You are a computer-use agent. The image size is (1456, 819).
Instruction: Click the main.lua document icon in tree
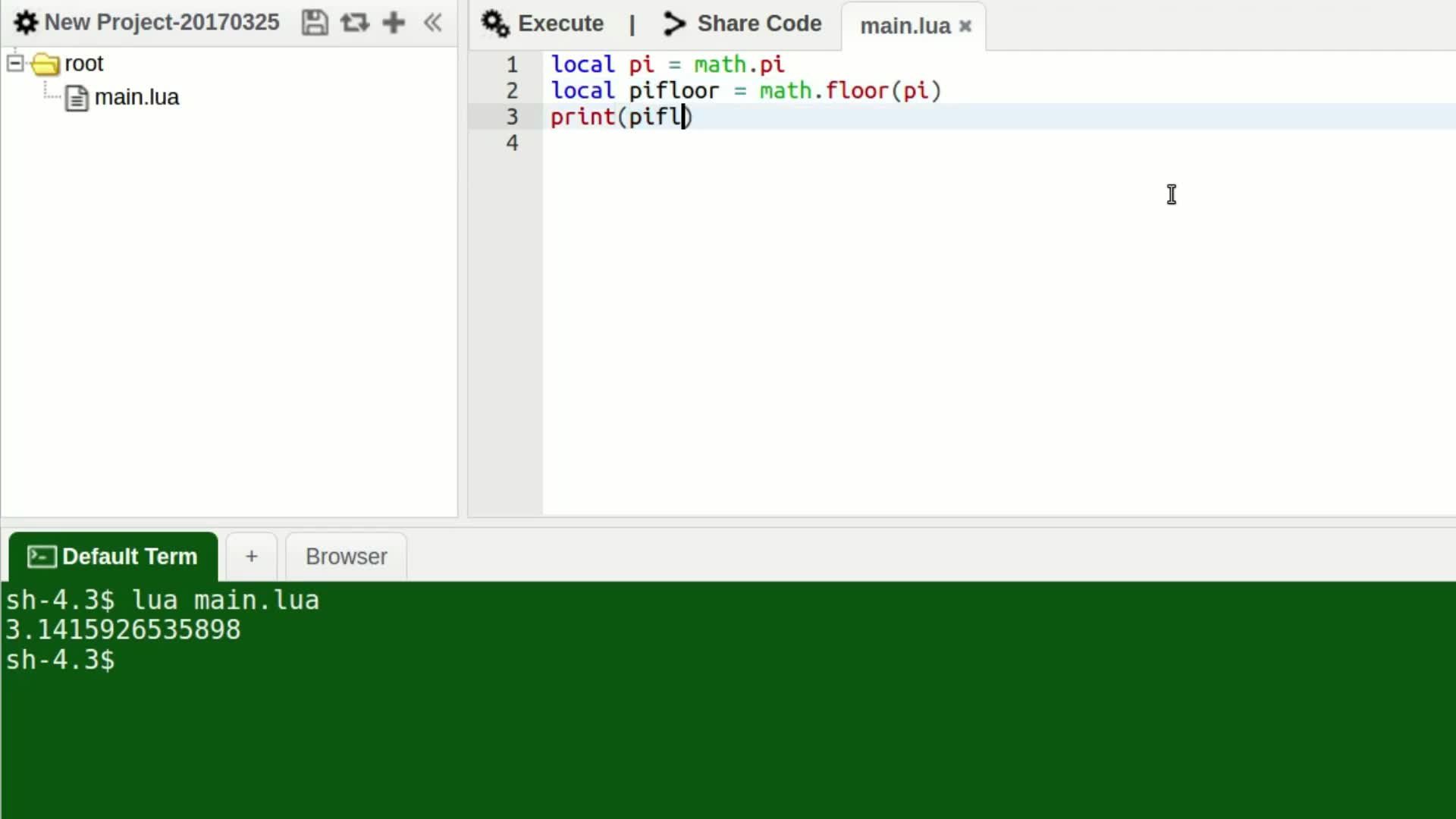pyautogui.click(x=77, y=97)
